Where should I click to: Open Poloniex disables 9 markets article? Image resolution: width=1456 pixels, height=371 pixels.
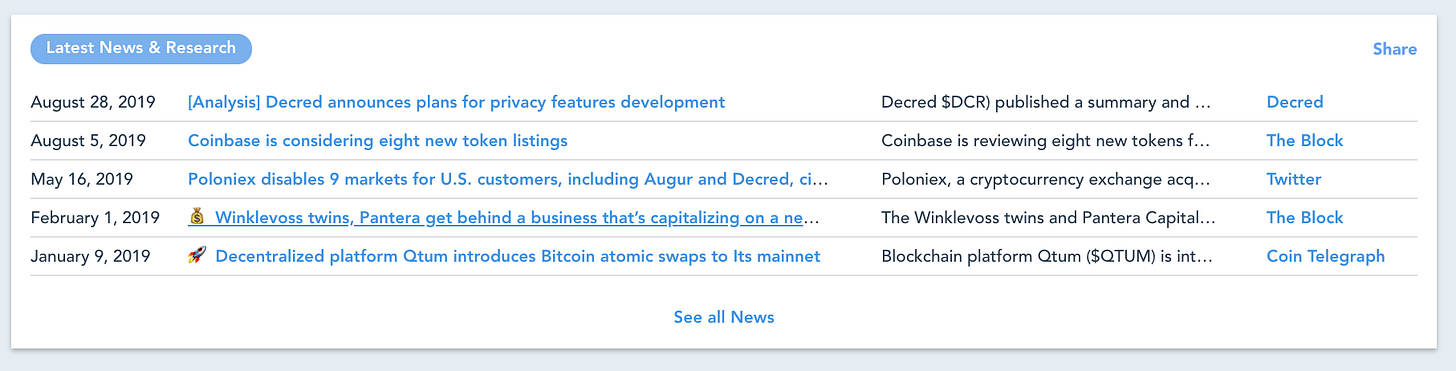pos(508,180)
